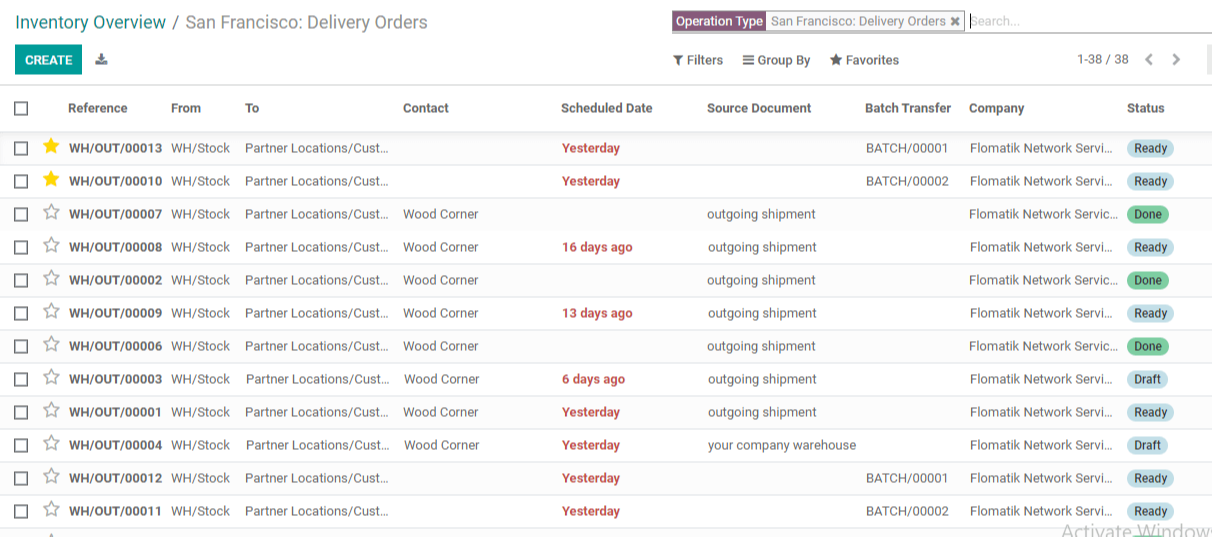Star the WH/OUT/00011 delivery order

pos(51,510)
